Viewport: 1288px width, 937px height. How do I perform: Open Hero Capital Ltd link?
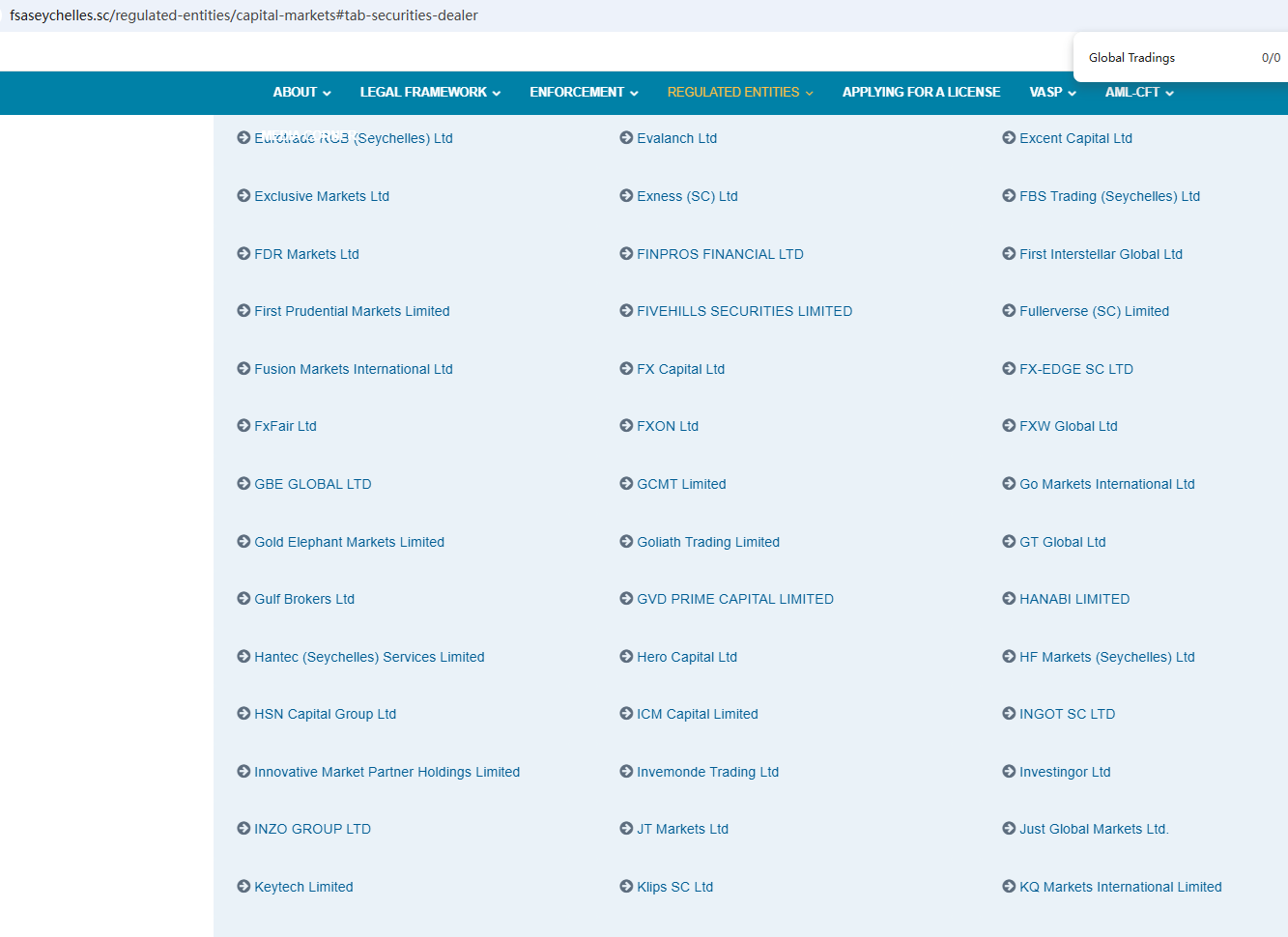coord(687,657)
